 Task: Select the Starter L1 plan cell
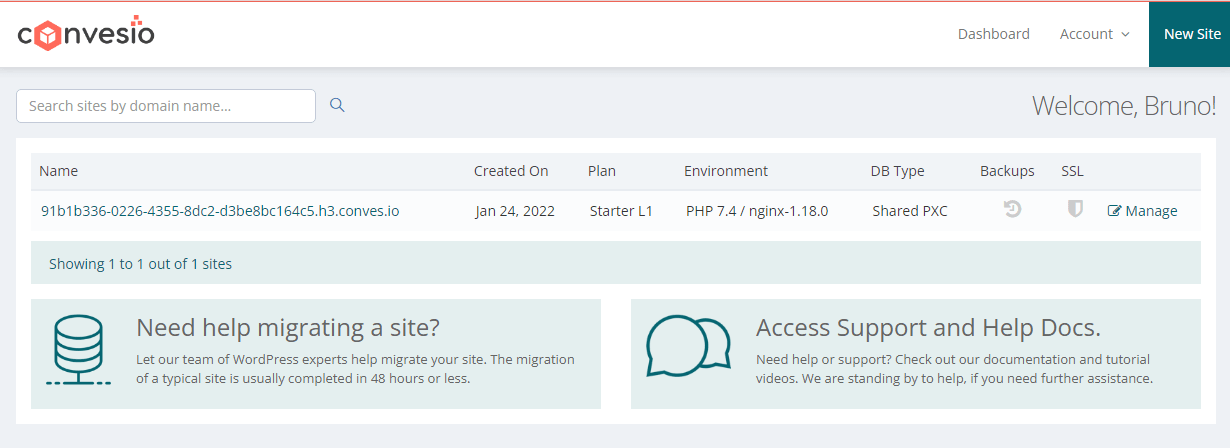[x=621, y=211]
